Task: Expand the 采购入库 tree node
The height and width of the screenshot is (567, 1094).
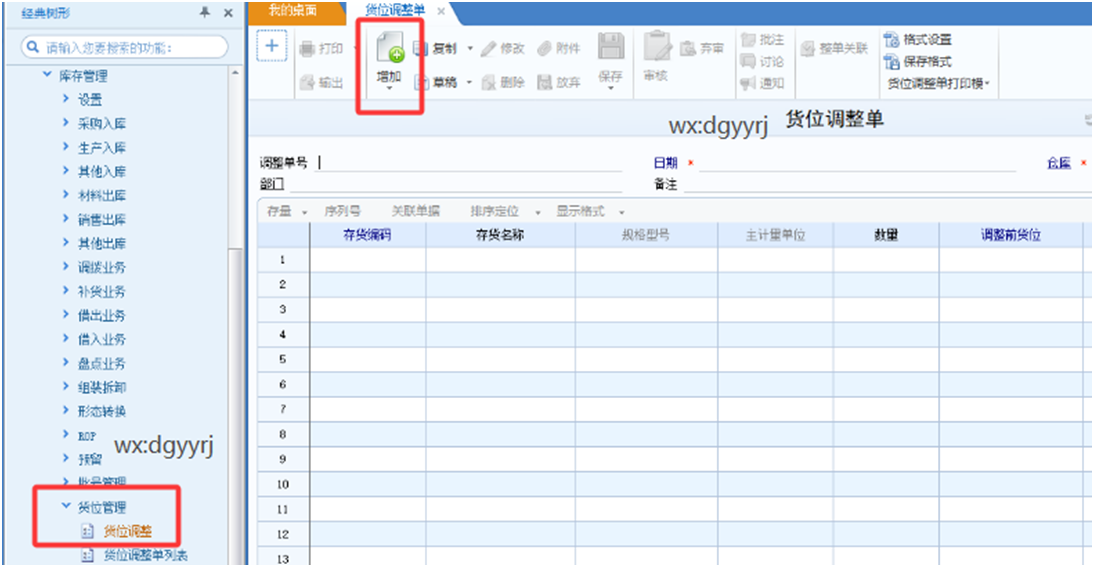Action: point(66,123)
